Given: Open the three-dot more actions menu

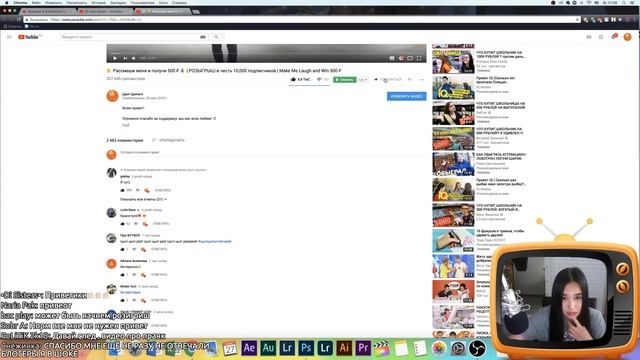Looking at the screenshot, I should (x=421, y=80).
